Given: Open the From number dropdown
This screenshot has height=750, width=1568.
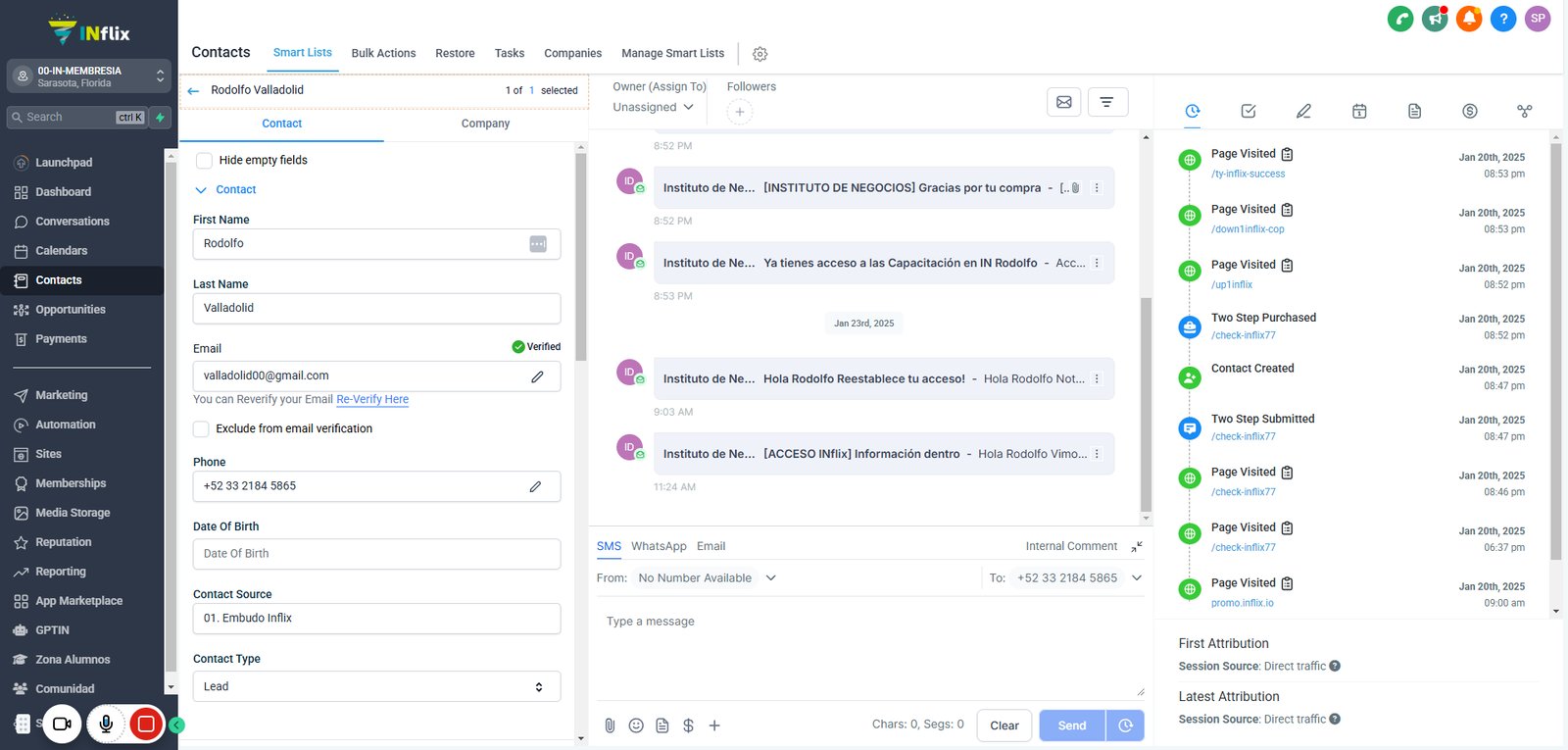Looking at the screenshot, I should 707,578.
